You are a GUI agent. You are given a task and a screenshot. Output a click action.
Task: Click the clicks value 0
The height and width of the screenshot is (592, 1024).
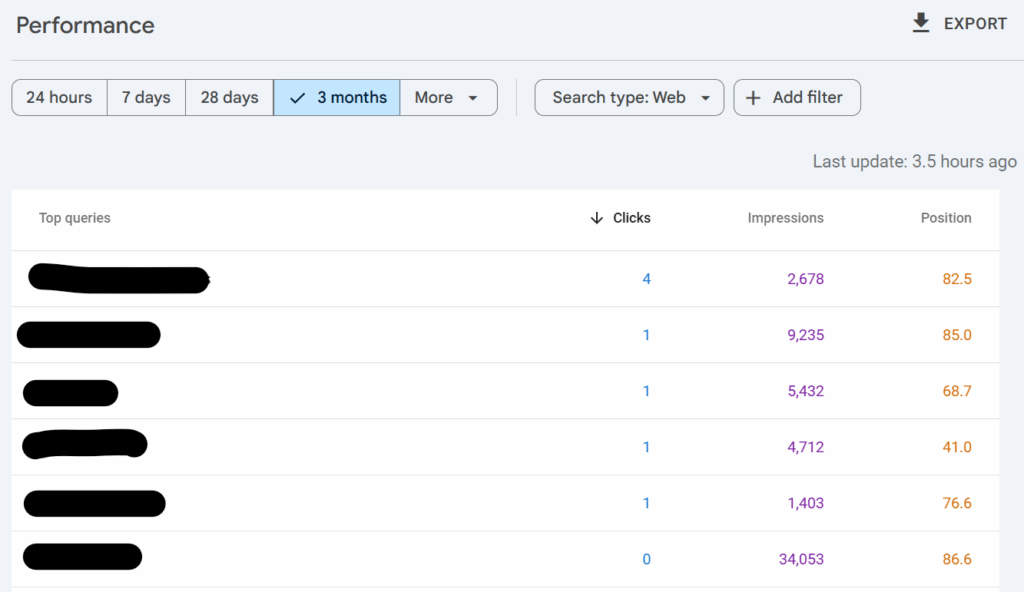click(x=647, y=559)
